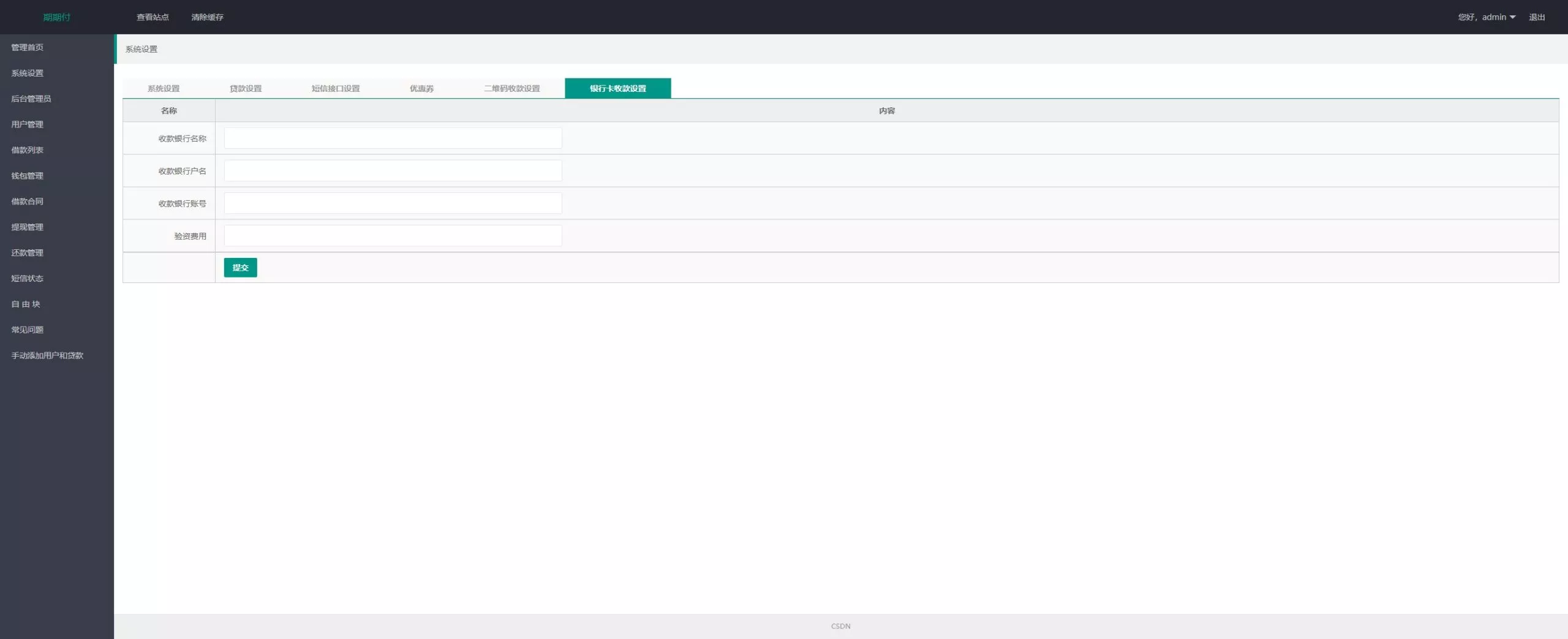Open 查看站点 in the top bar
Screen dimensions: 1568x639
(153, 17)
